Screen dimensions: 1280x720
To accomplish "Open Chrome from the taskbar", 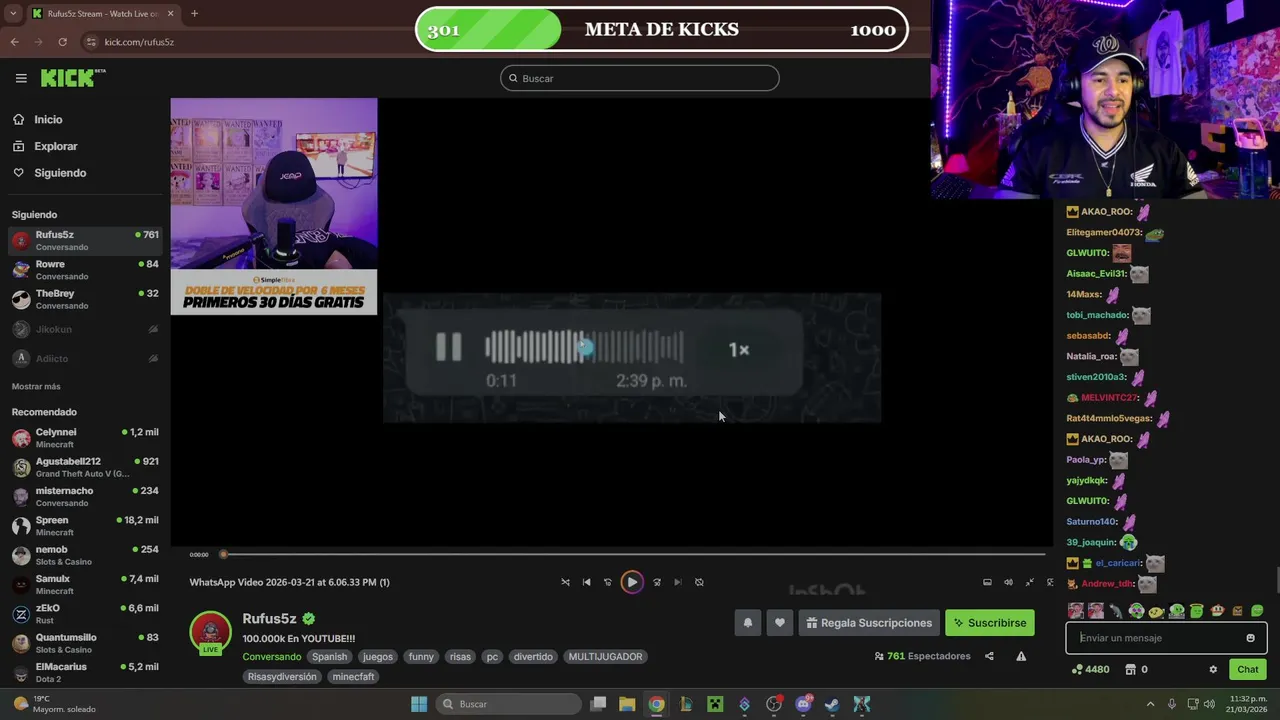I will pyautogui.click(x=656, y=704).
